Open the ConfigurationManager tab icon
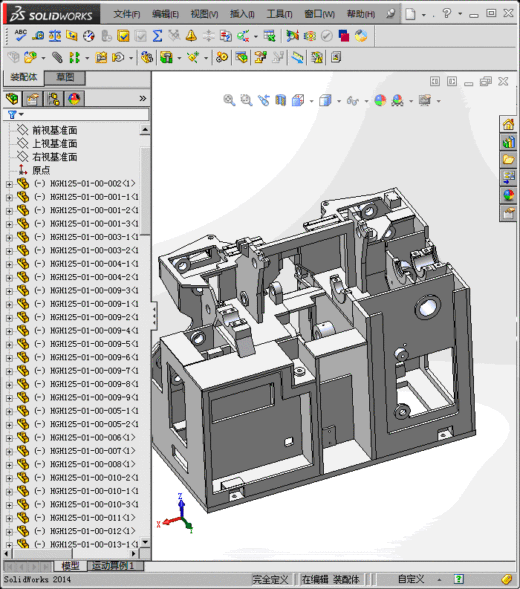The height and width of the screenshot is (589, 520). (54, 99)
